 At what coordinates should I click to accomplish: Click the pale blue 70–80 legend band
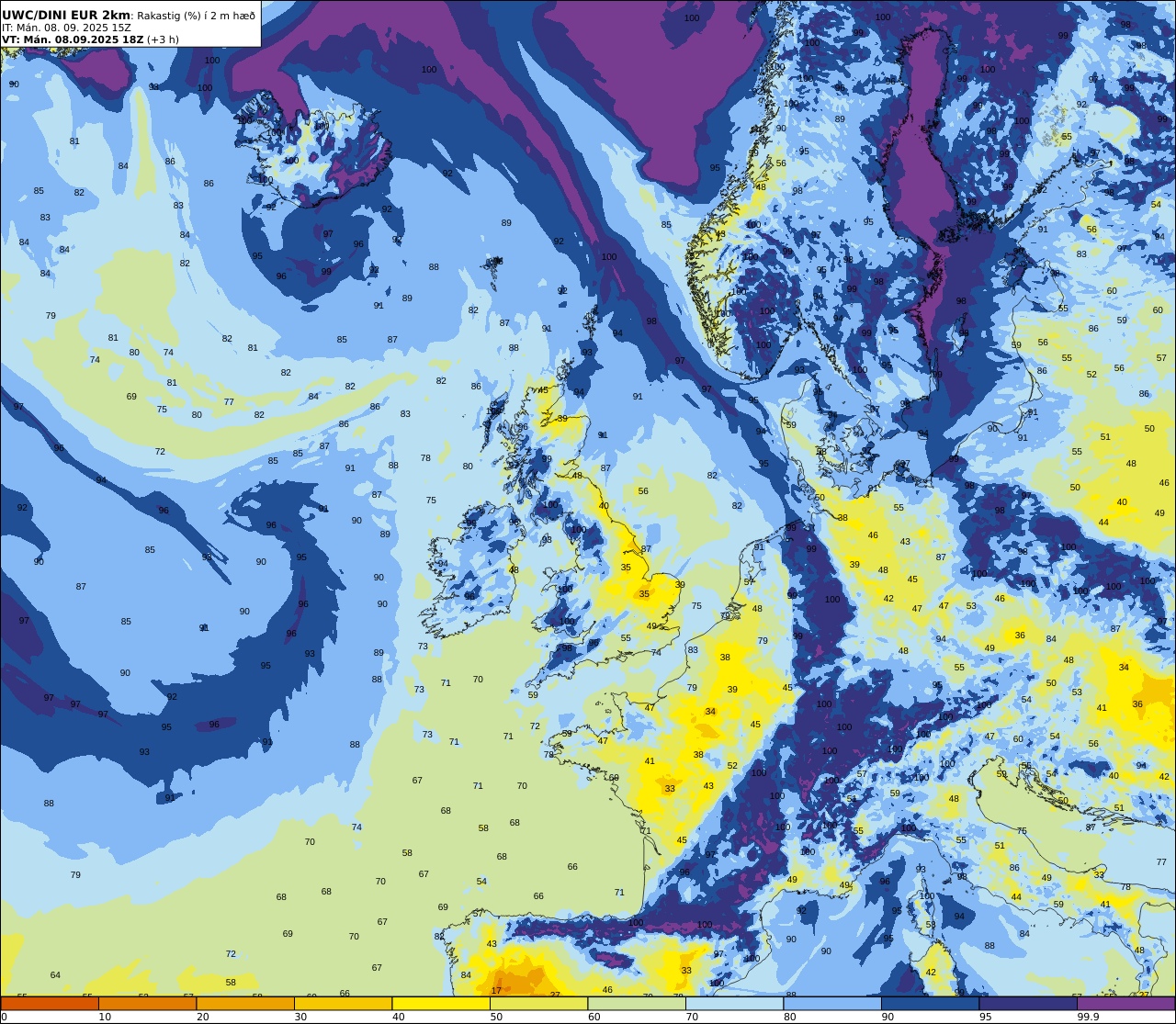[x=734, y=1003]
